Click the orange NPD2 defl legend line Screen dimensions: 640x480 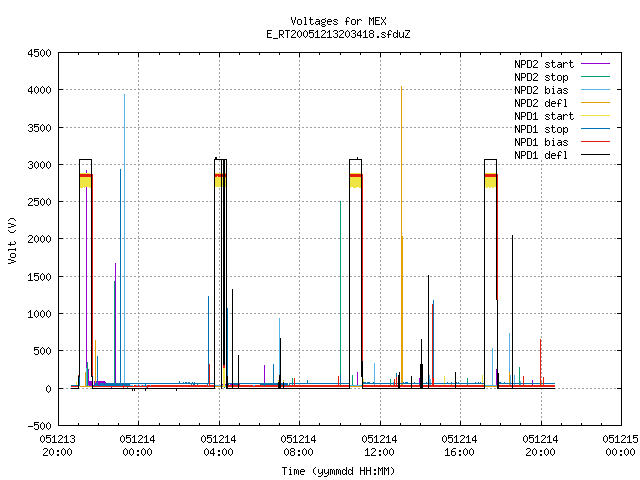(596, 103)
